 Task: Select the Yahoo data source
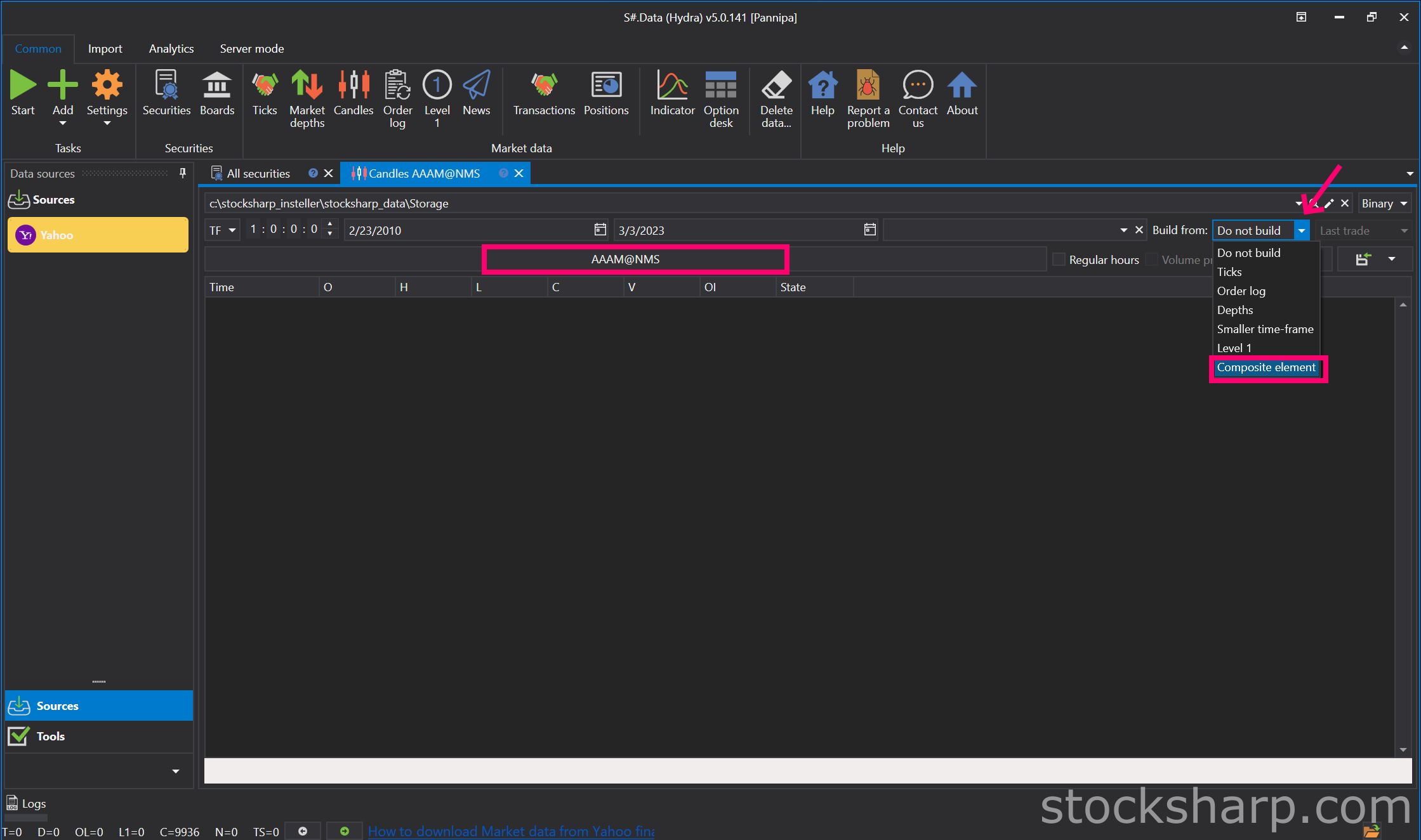point(98,235)
